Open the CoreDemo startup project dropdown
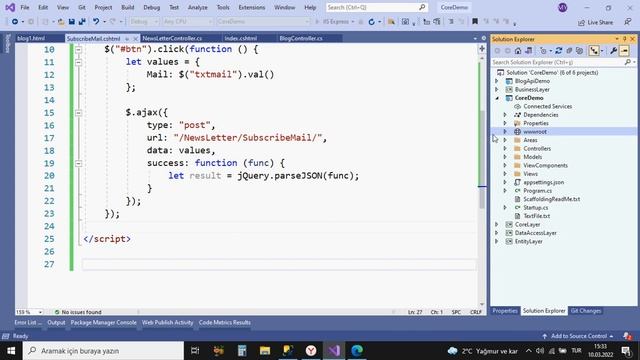The width and height of the screenshot is (640, 360). 263,22
